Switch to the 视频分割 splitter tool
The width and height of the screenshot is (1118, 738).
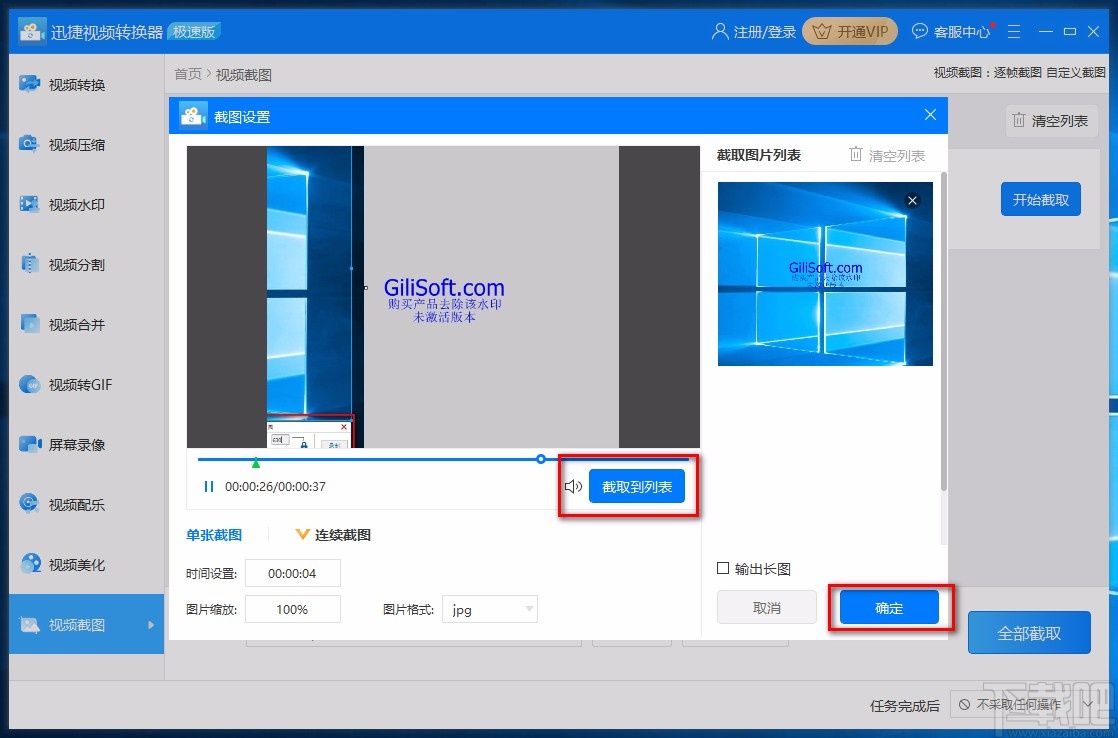point(85,264)
